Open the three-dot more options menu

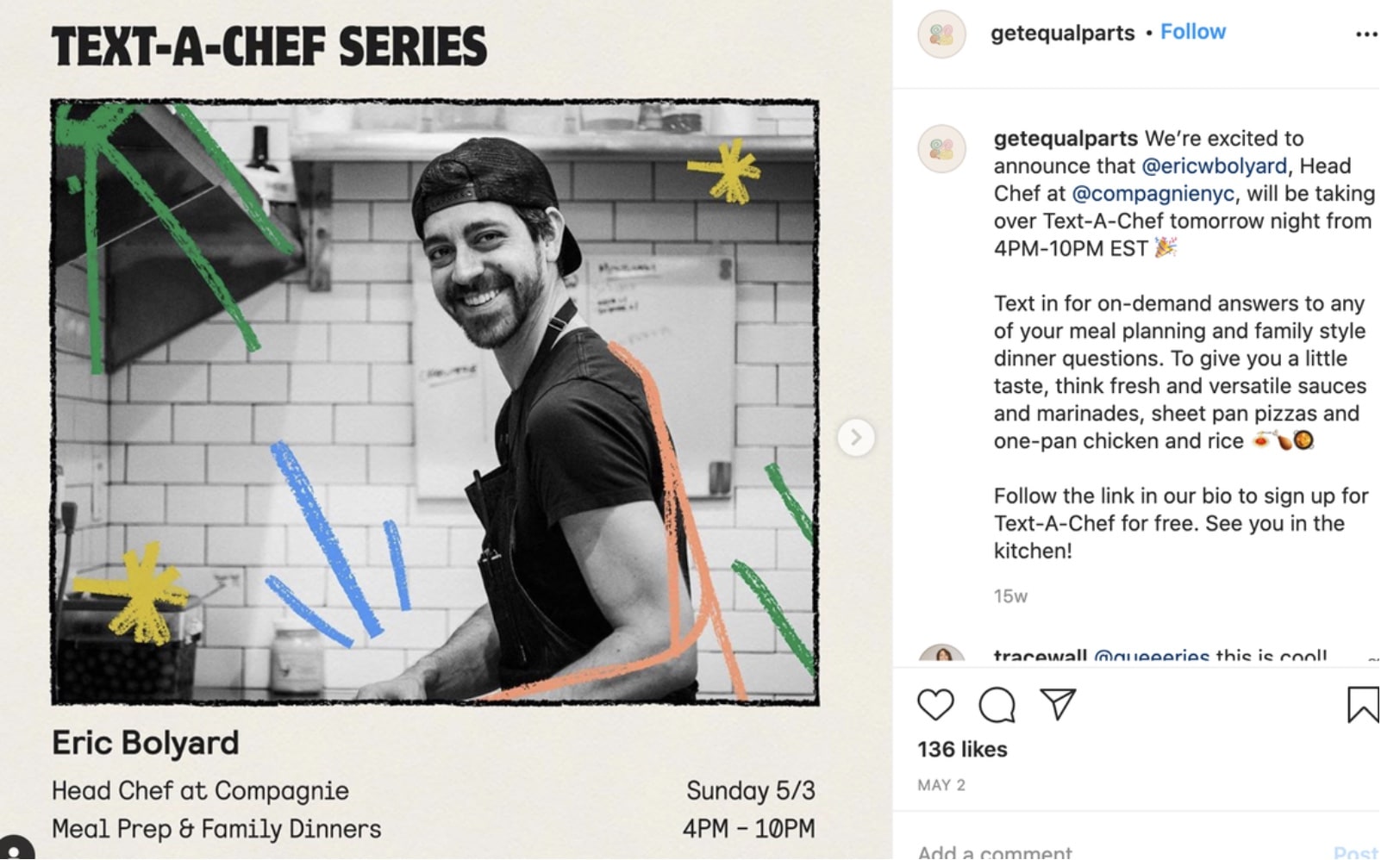1366,34
